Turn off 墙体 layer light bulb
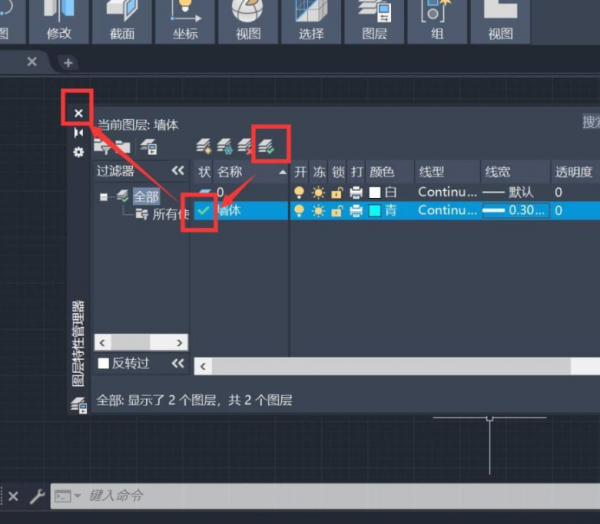This screenshot has width=600, height=524. pyautogui.click(x=299, y=211)
